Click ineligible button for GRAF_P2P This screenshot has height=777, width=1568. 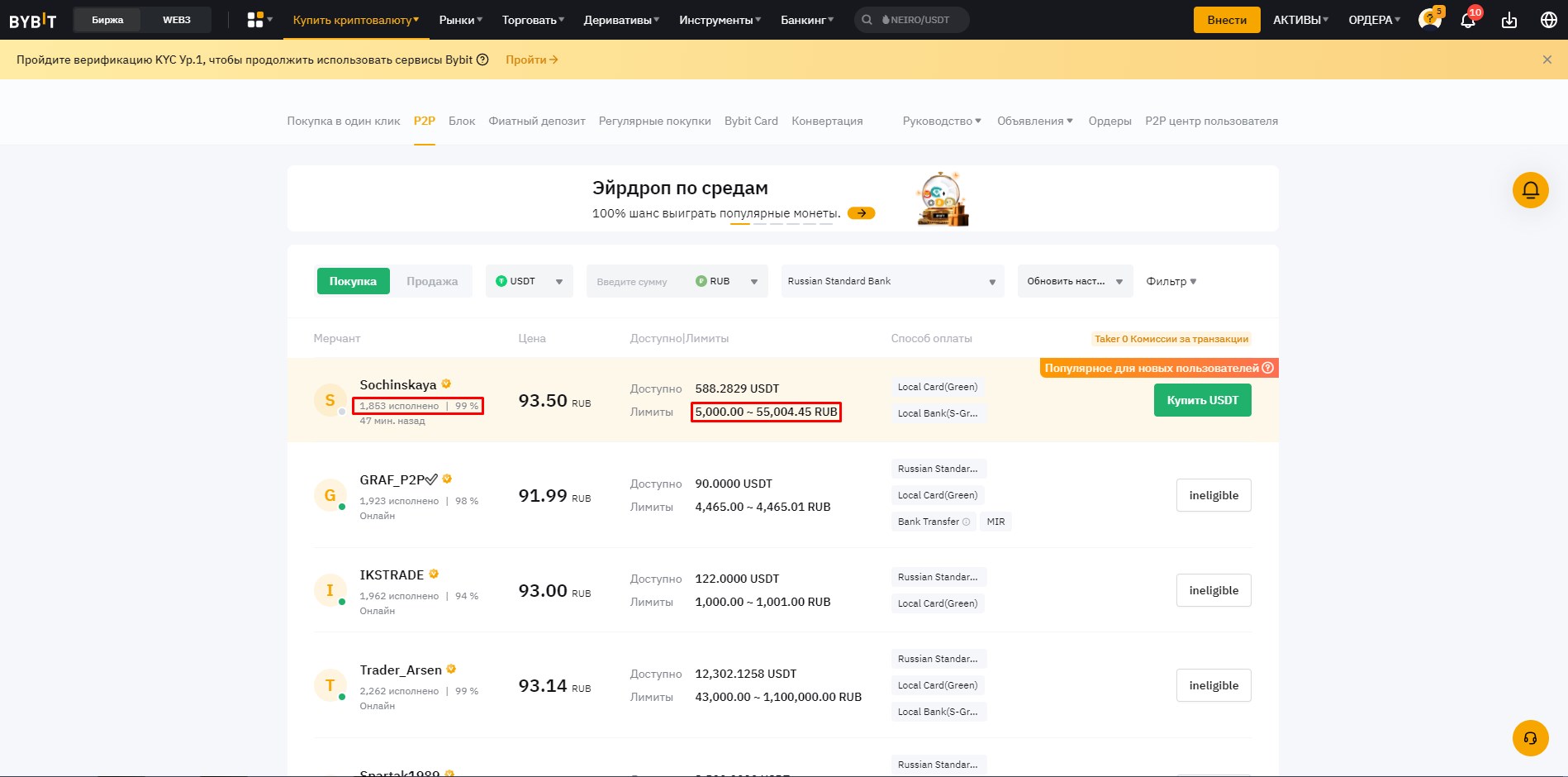tap(1214, 495)
